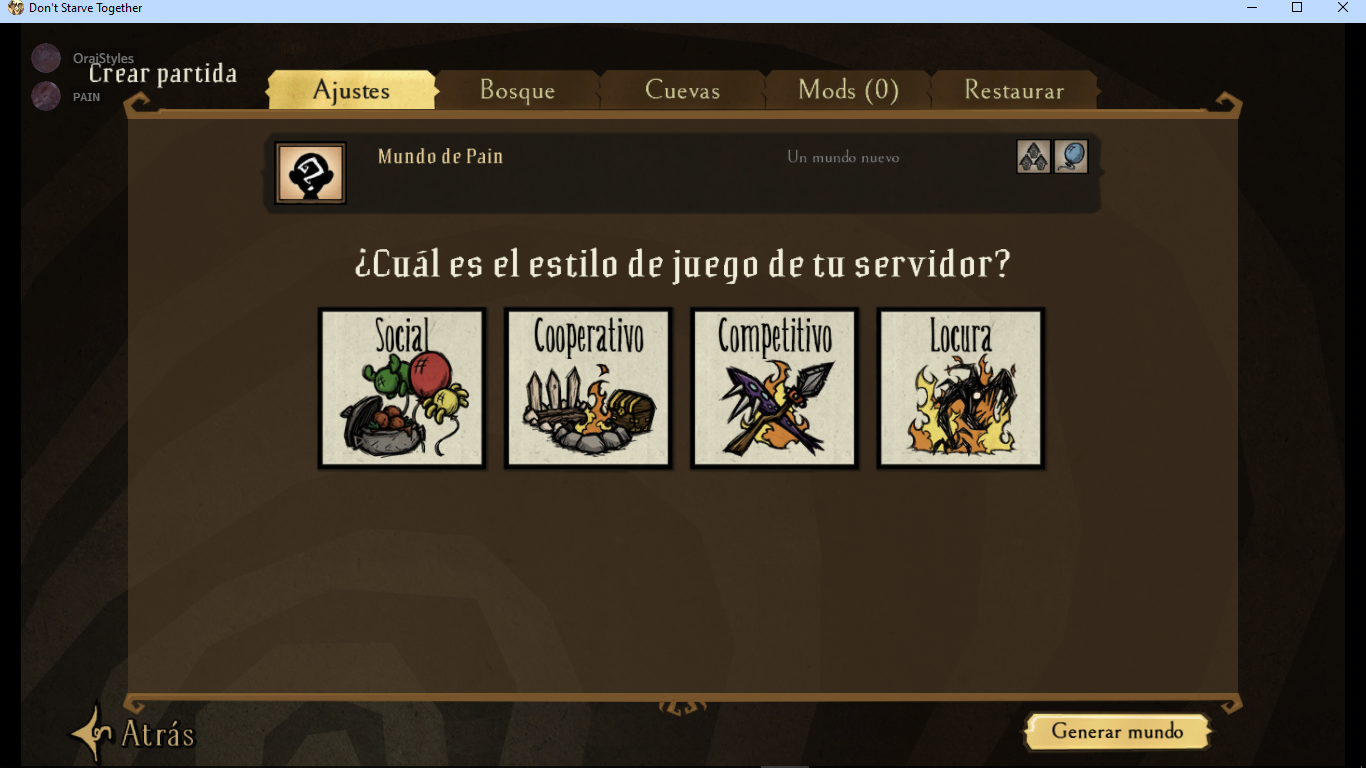Click the blue balloon icon

1071,157
